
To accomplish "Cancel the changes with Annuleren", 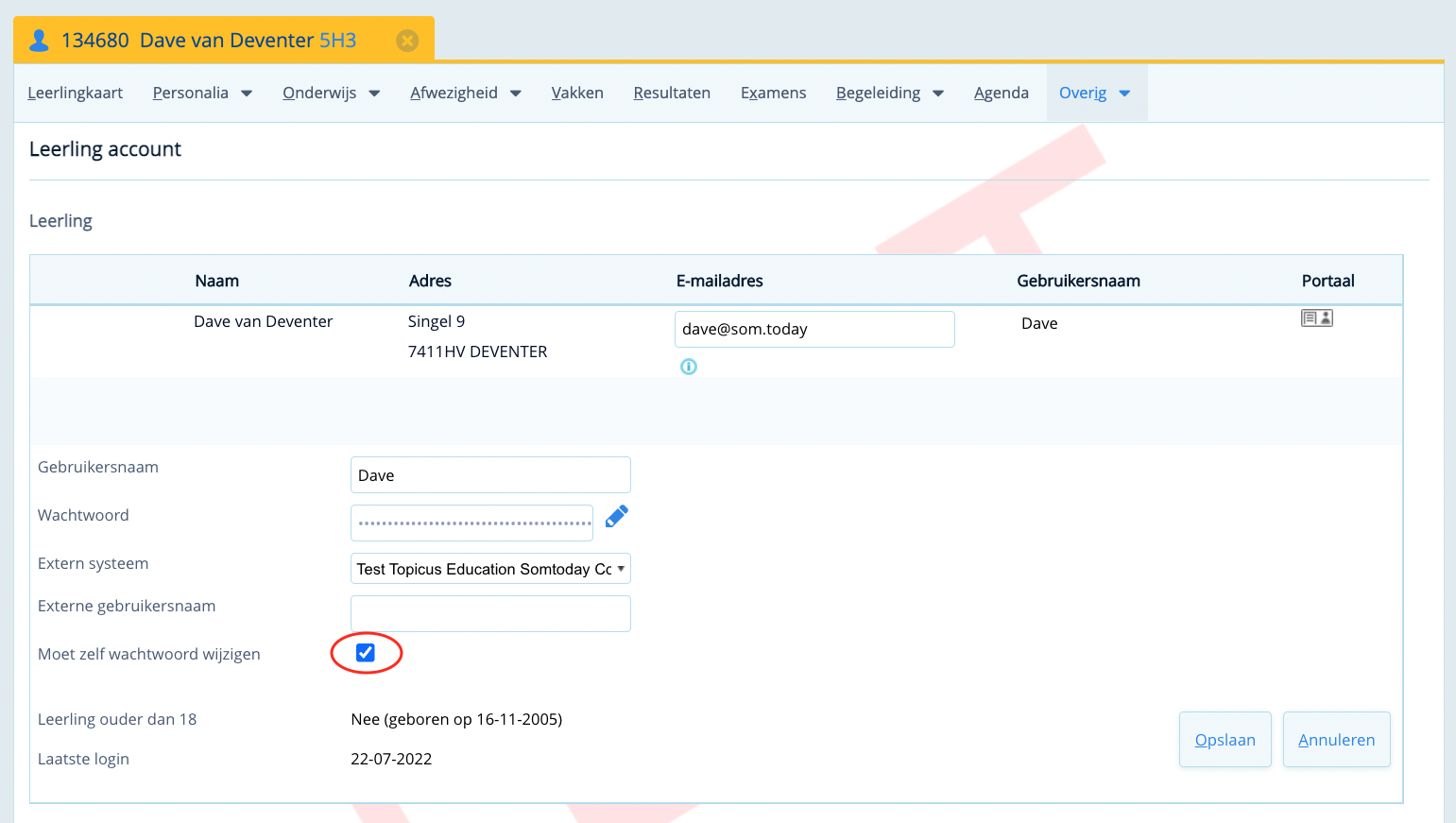I will pyautogui.click(x=1337, y=740).
